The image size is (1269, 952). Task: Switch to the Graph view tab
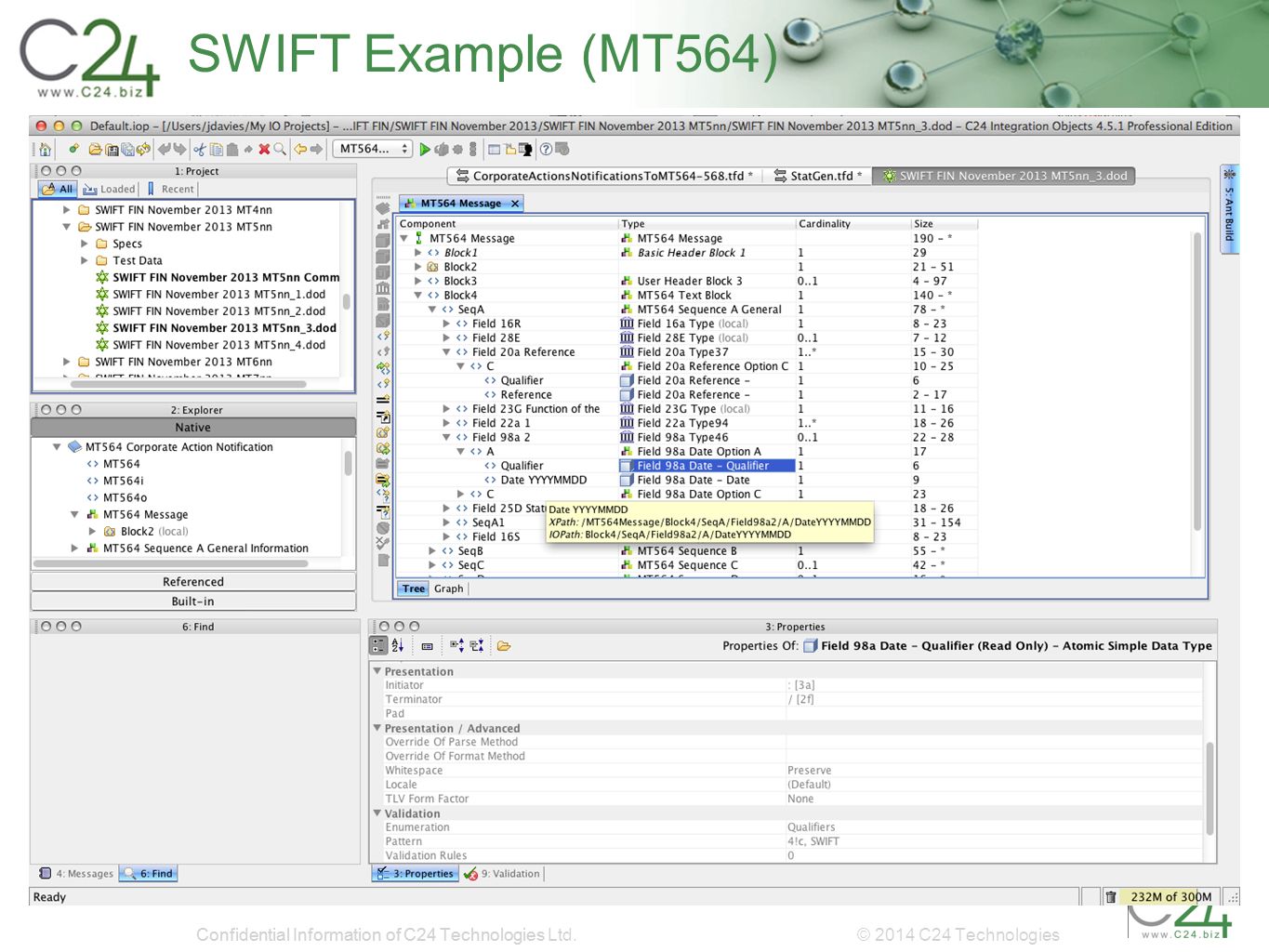coord(448,588)
